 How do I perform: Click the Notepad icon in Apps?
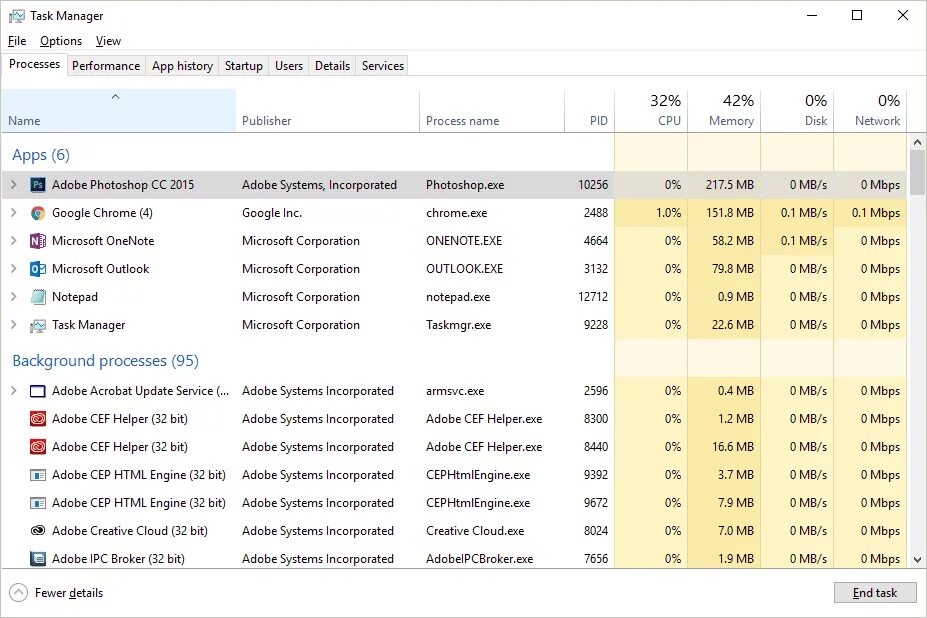38,297
